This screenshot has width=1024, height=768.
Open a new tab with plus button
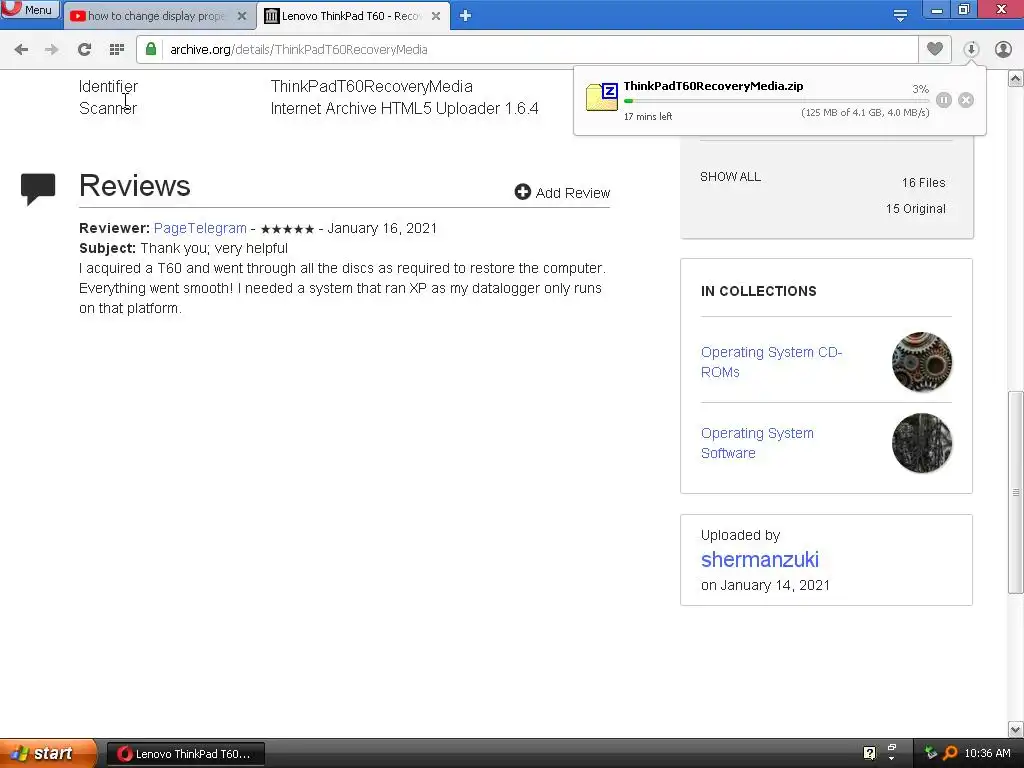click(x=465, y=16)
